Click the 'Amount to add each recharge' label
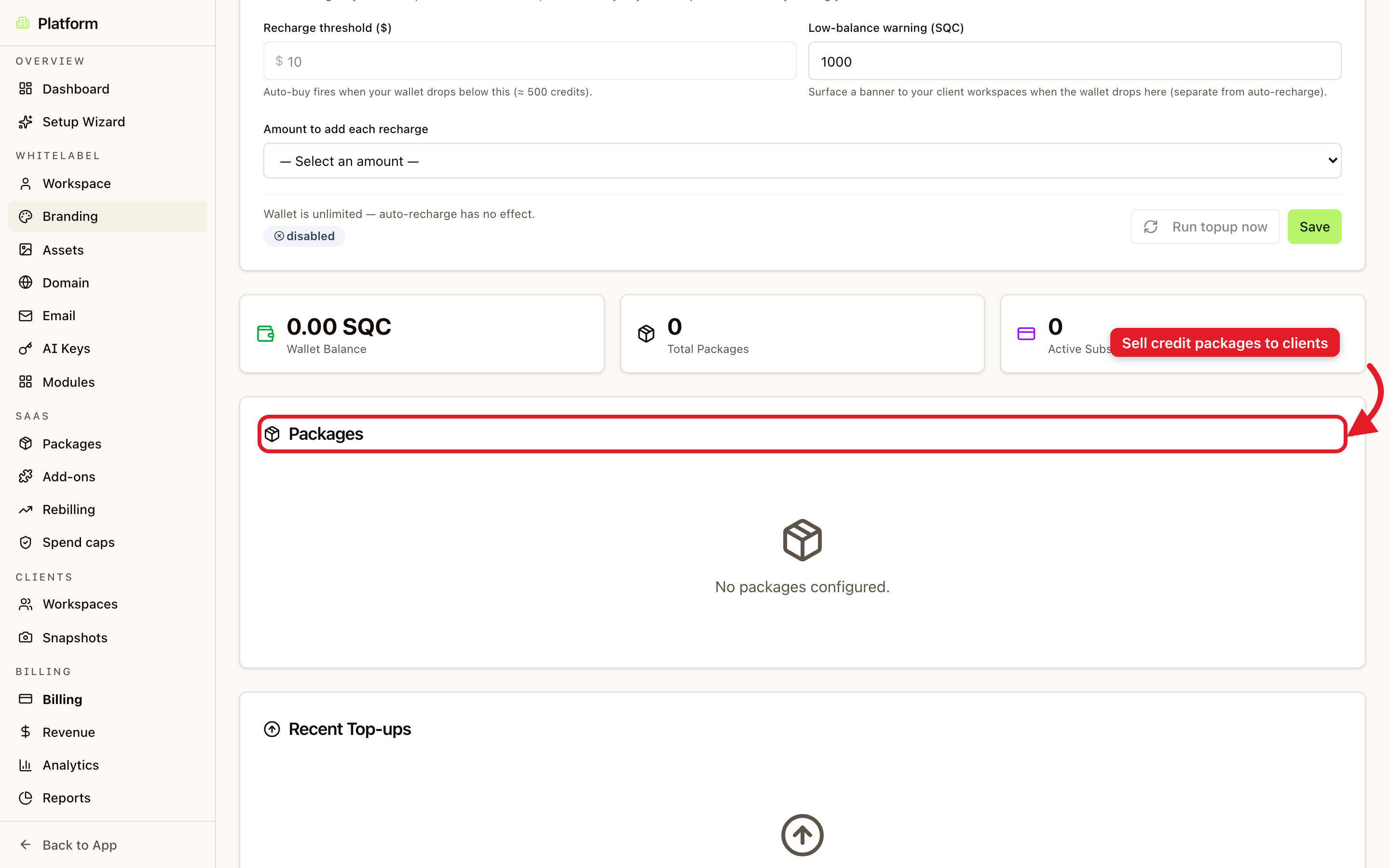 345,129
